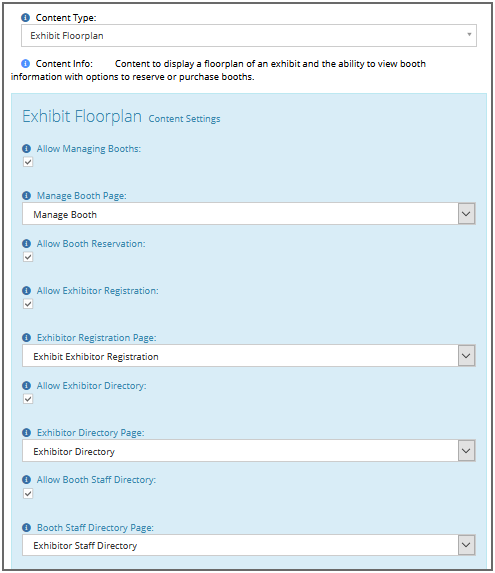Click info icon next to Exhibitor Registration Page
This screenshot has width=495, height=573.
(x=27, y=337)
